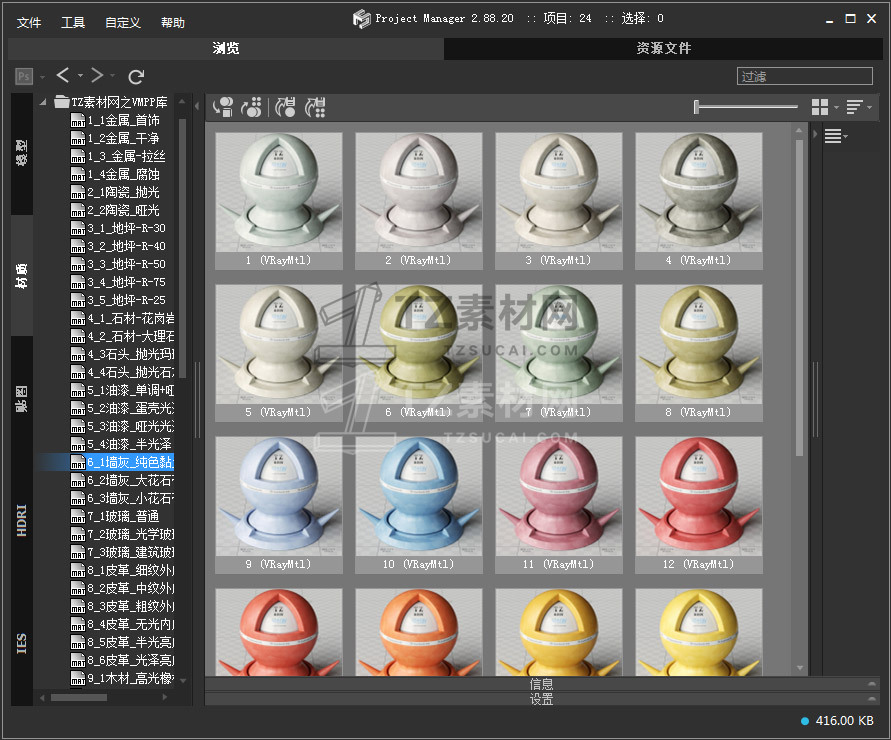Collapse the TZ素材网之VMPP库 root folder
This screenshot has width=891, height=740.
click(x=44, y=102)
